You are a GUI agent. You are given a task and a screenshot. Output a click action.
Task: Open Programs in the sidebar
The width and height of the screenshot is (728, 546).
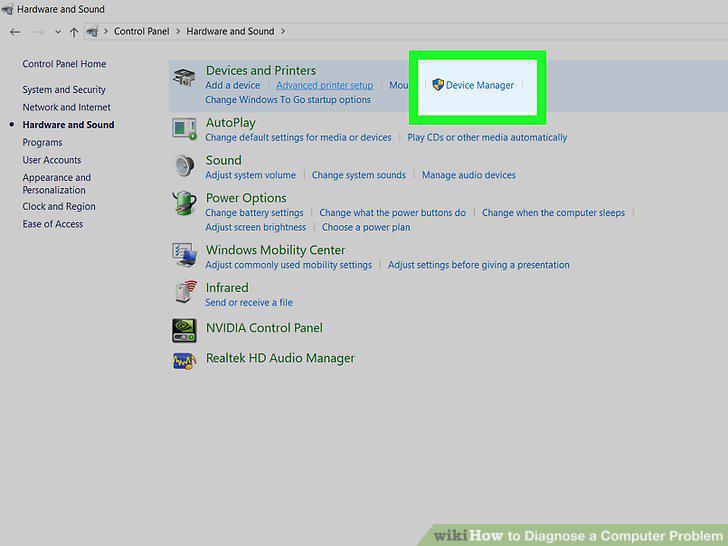pos(42,142)
